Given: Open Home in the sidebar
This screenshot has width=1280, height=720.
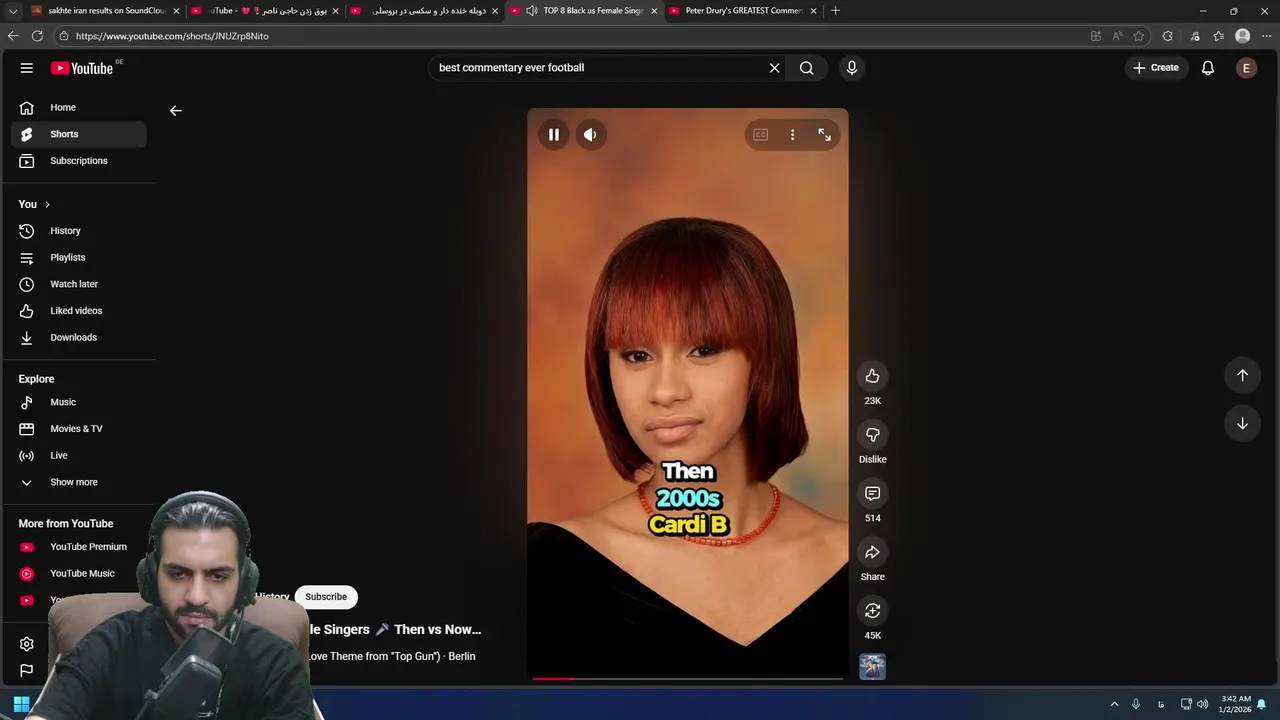Looking at the screenshot, I should (x=79, y=107).
